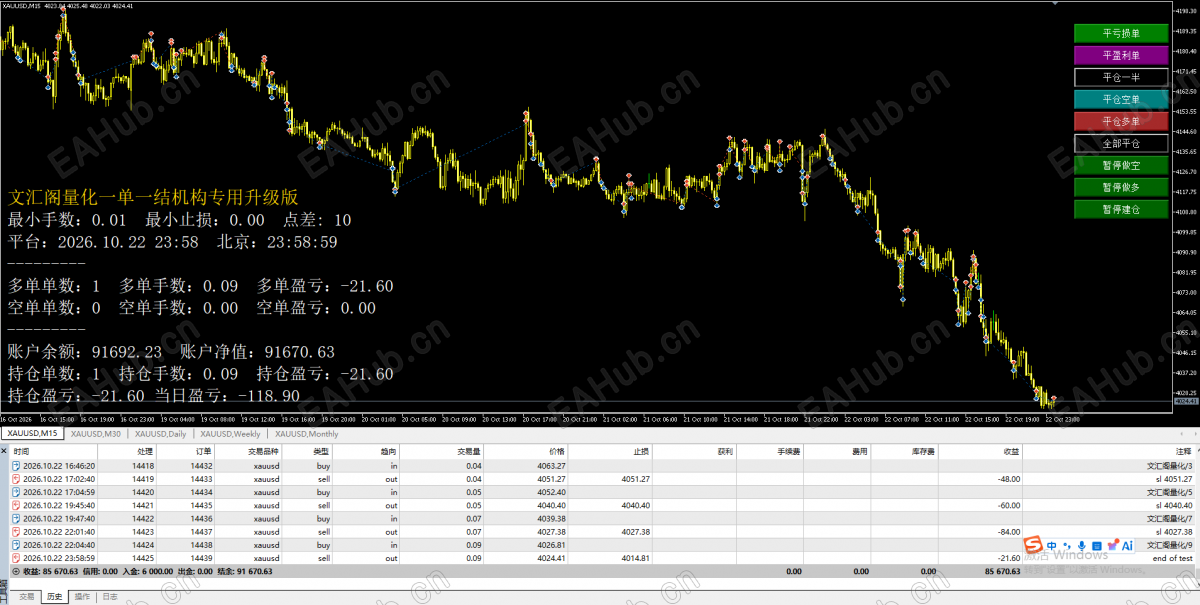This screenshot has width=1200, height=605.
Task: Open the XAUUSD,Daily chart tab
Action: click(x=162, y=434)
